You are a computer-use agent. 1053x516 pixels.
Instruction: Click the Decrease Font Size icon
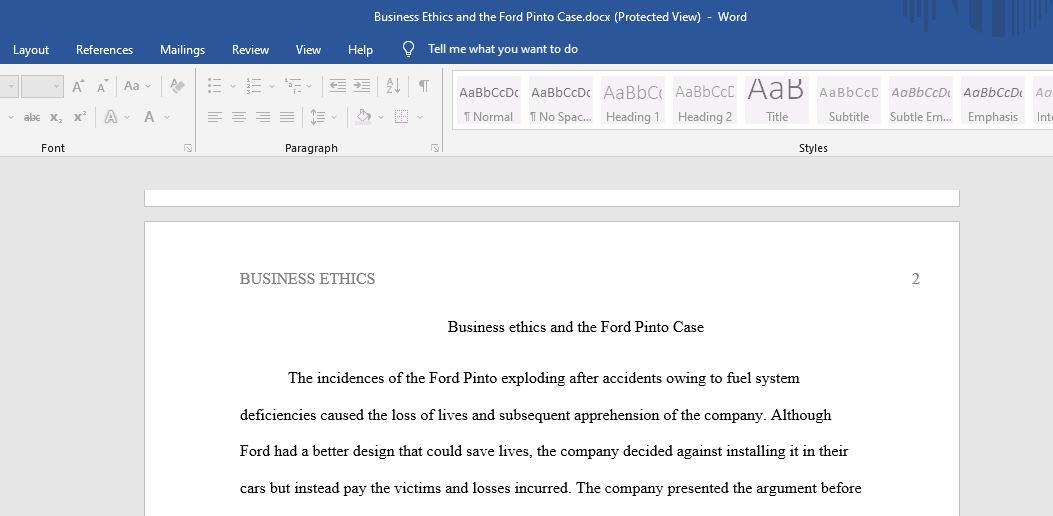(x=102, y=86)
